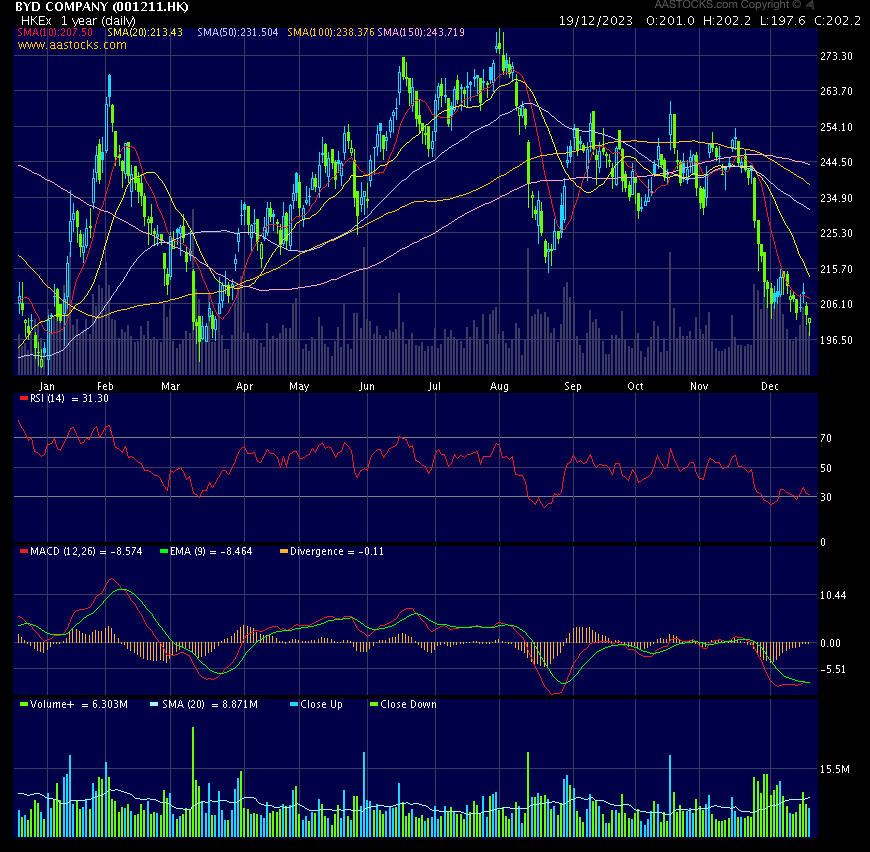
Task: Click the Mar month label
Action: [x=170, y=386]
